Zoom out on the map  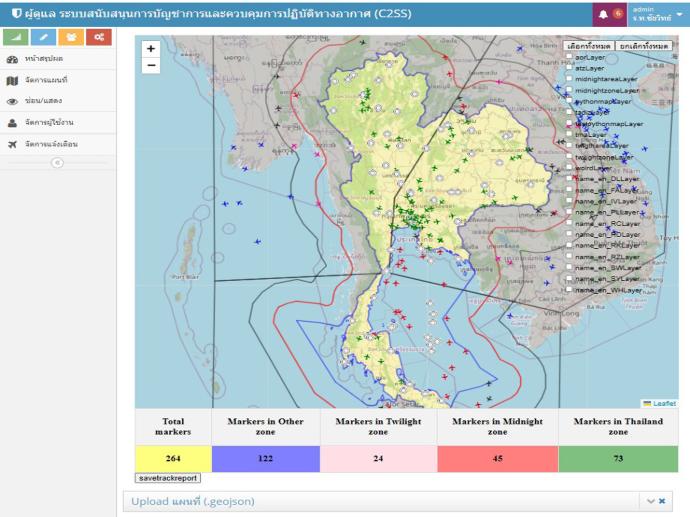click(151, 65)
